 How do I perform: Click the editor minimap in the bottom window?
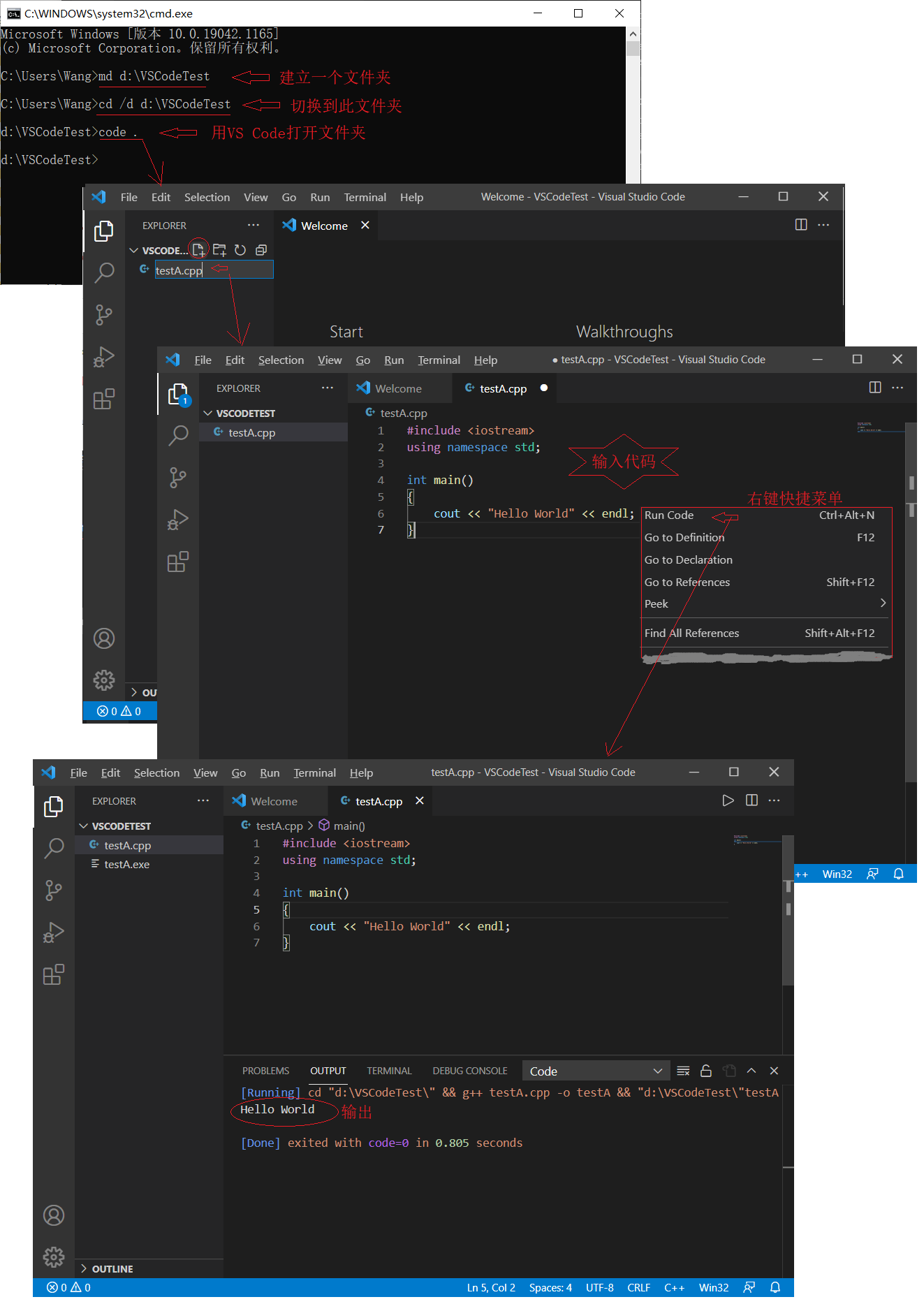(x=757, y=840)
